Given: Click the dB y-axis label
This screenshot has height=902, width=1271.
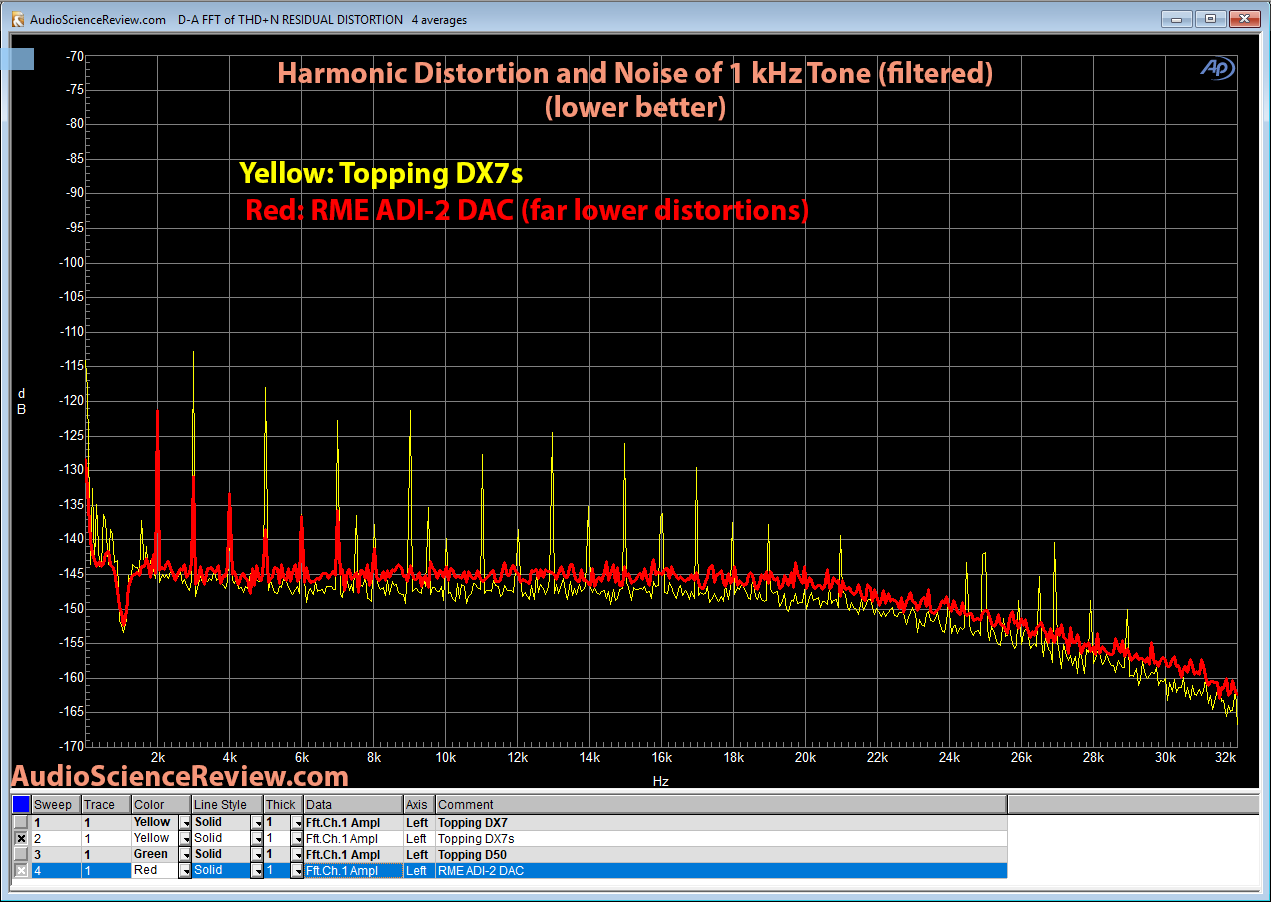Looking at the screenshot, I should (20, 401).
